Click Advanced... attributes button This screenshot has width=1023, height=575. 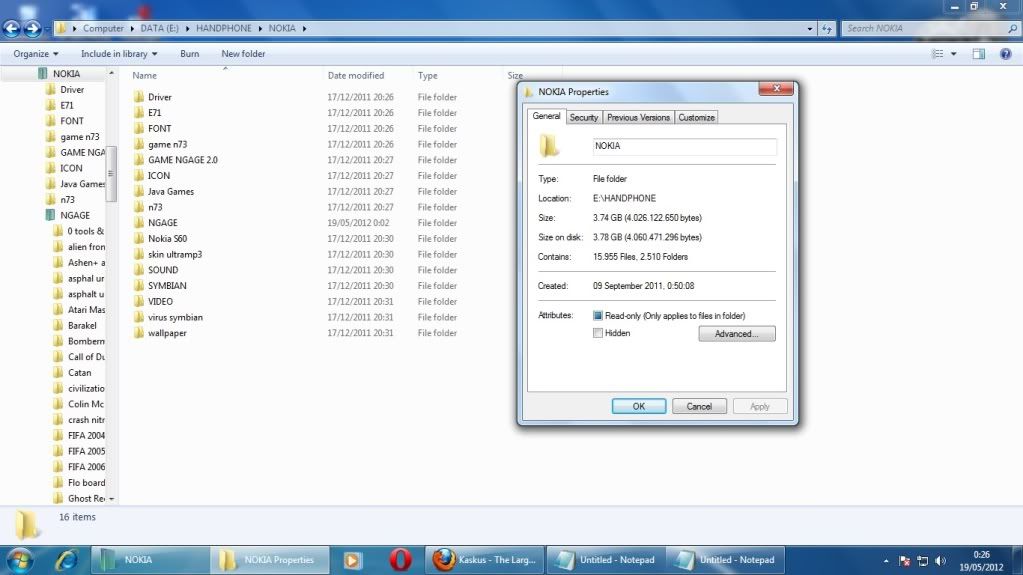click(x=737, y=334)
